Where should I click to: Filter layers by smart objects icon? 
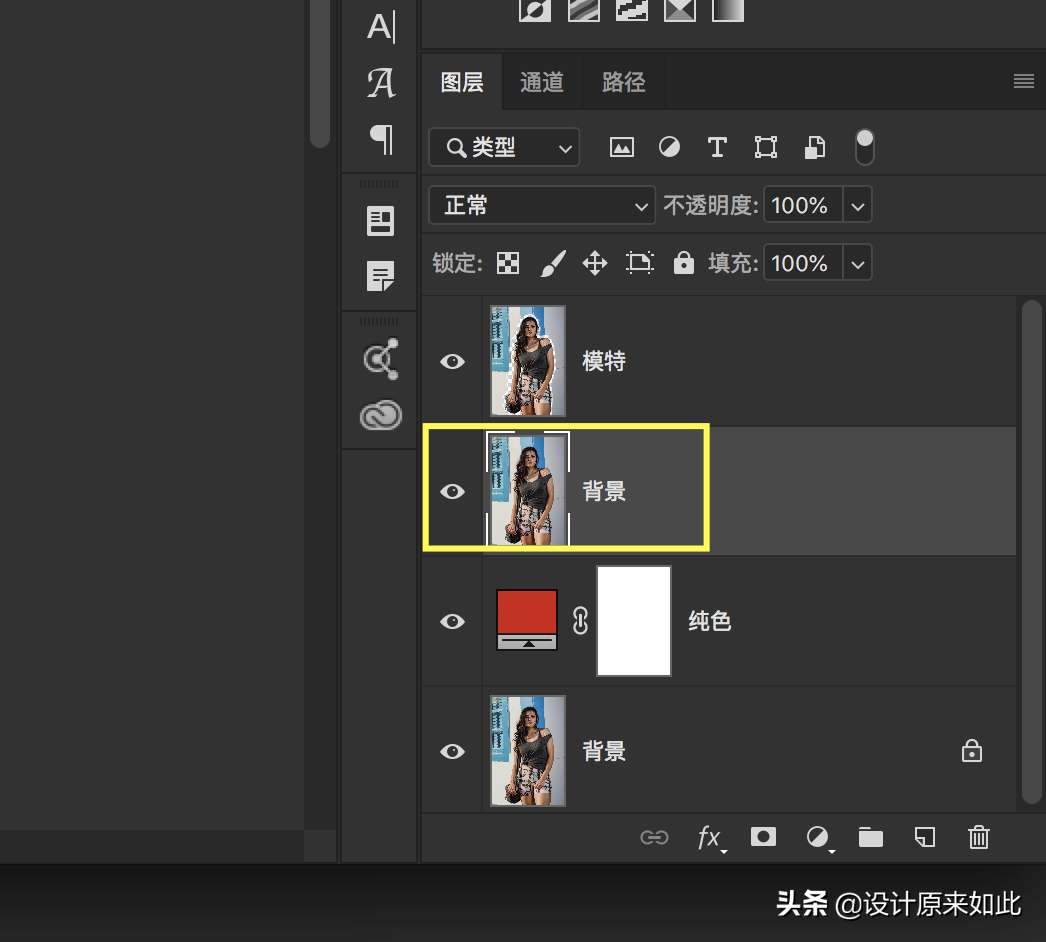(815, 147)
